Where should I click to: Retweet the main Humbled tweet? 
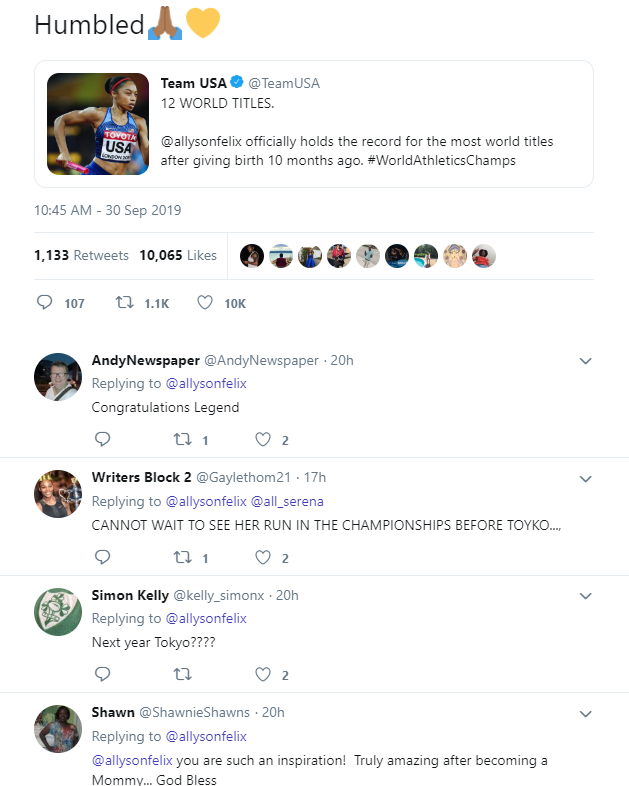[126, 303]
